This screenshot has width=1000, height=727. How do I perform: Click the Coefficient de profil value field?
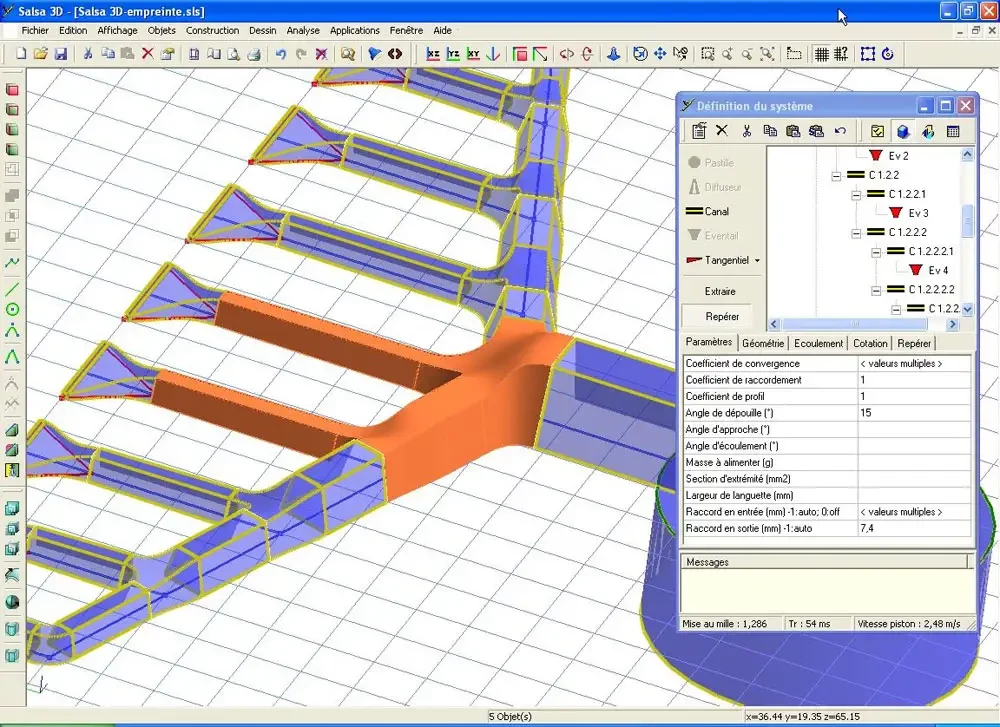pos(915,396)
